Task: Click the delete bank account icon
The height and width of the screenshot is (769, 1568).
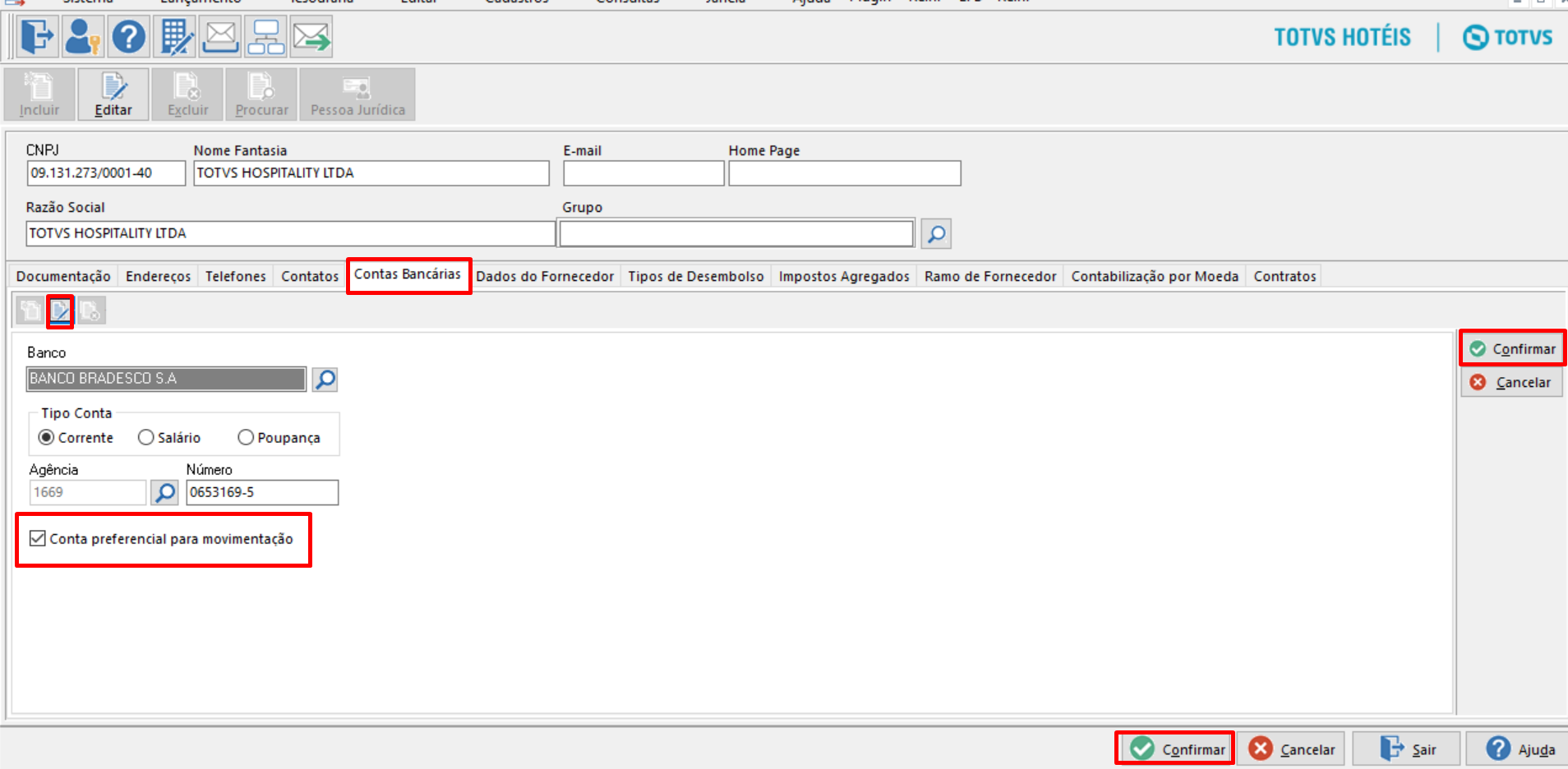Action: (90, 311)
